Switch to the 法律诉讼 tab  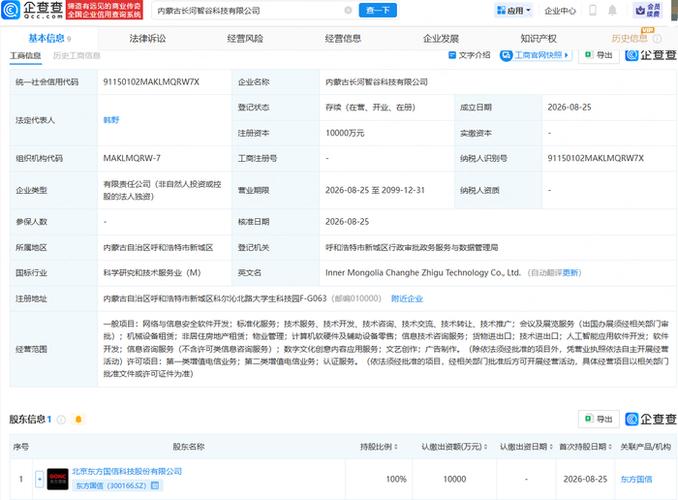coord(147,38)
